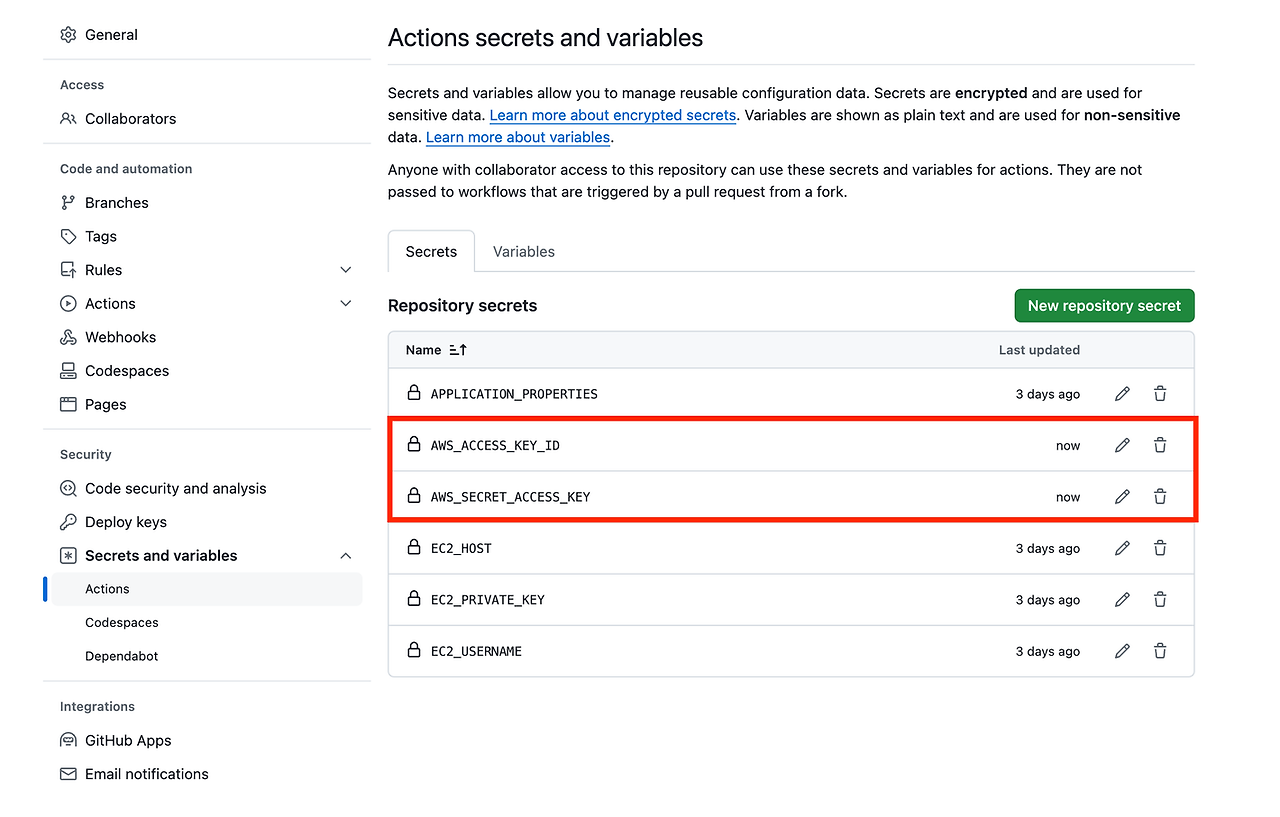Viewport: 1280px width, 817px height.
Task: Click the General gear icon
Action: [68, 34]
